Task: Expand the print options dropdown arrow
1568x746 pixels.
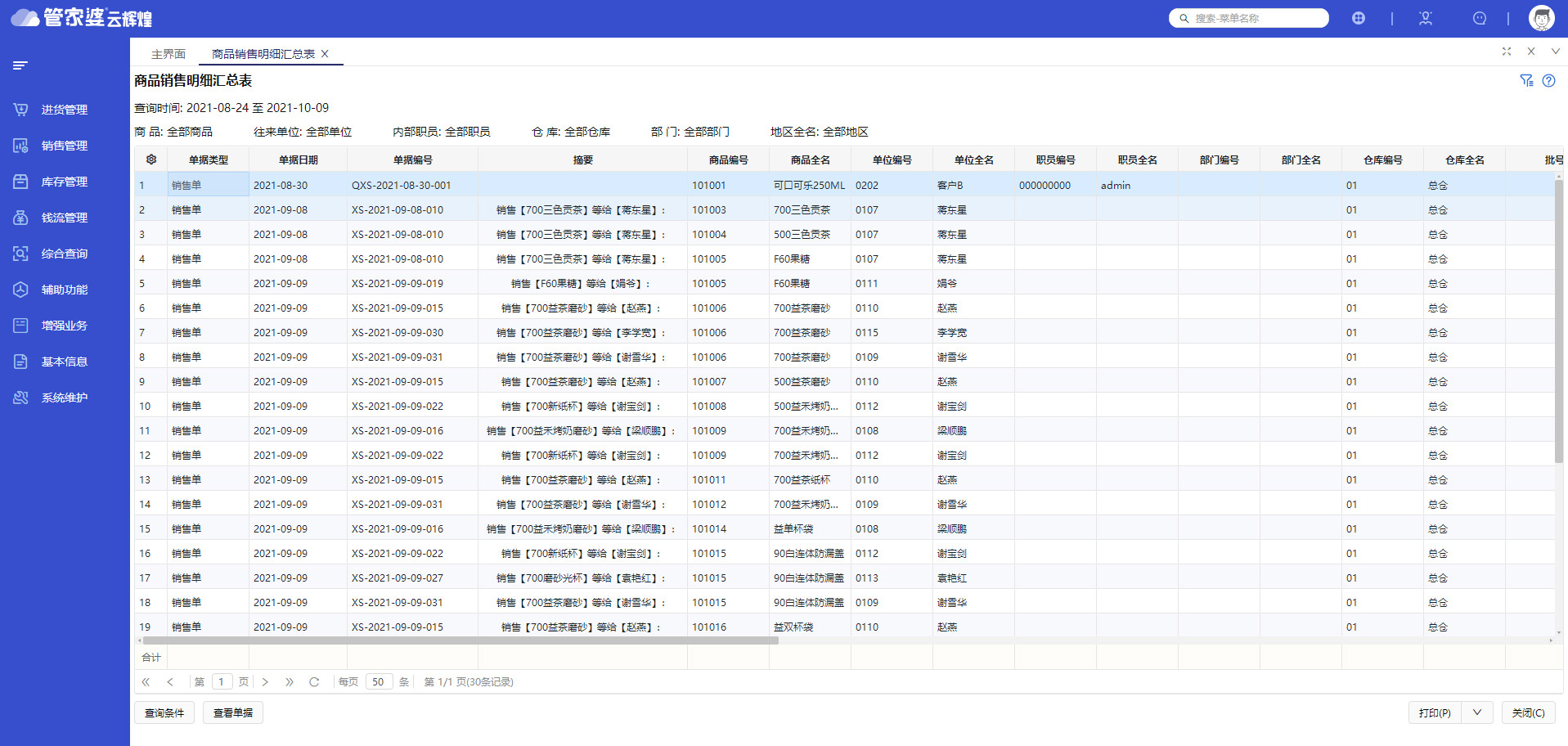Action: point(1477,712)
